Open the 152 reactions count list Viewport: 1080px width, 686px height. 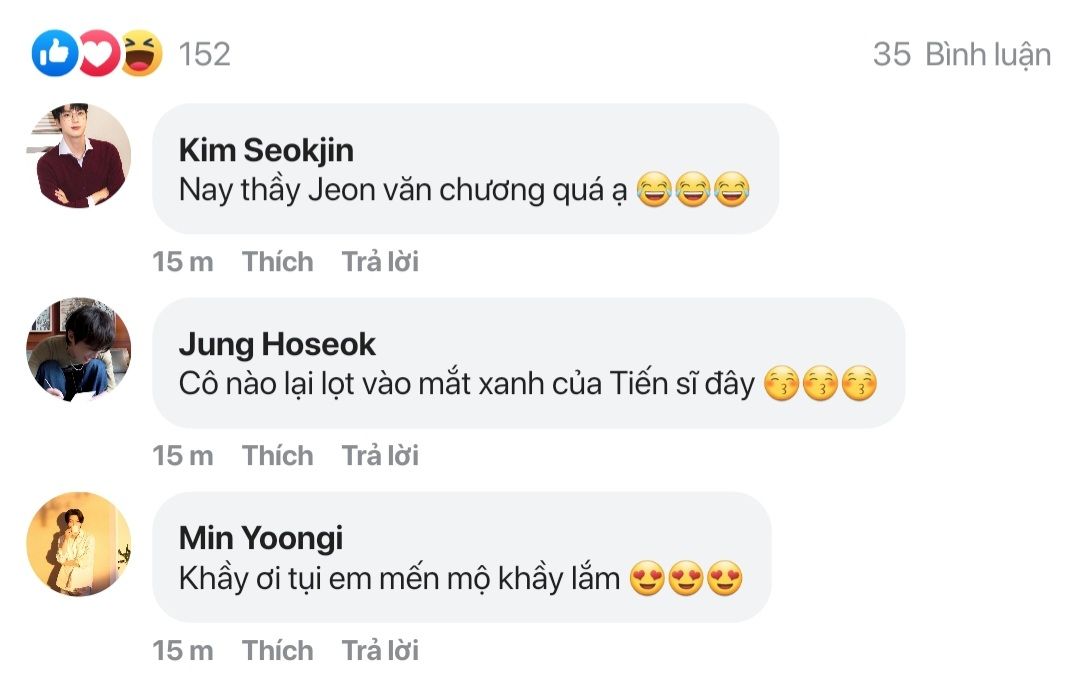[204, 54]
